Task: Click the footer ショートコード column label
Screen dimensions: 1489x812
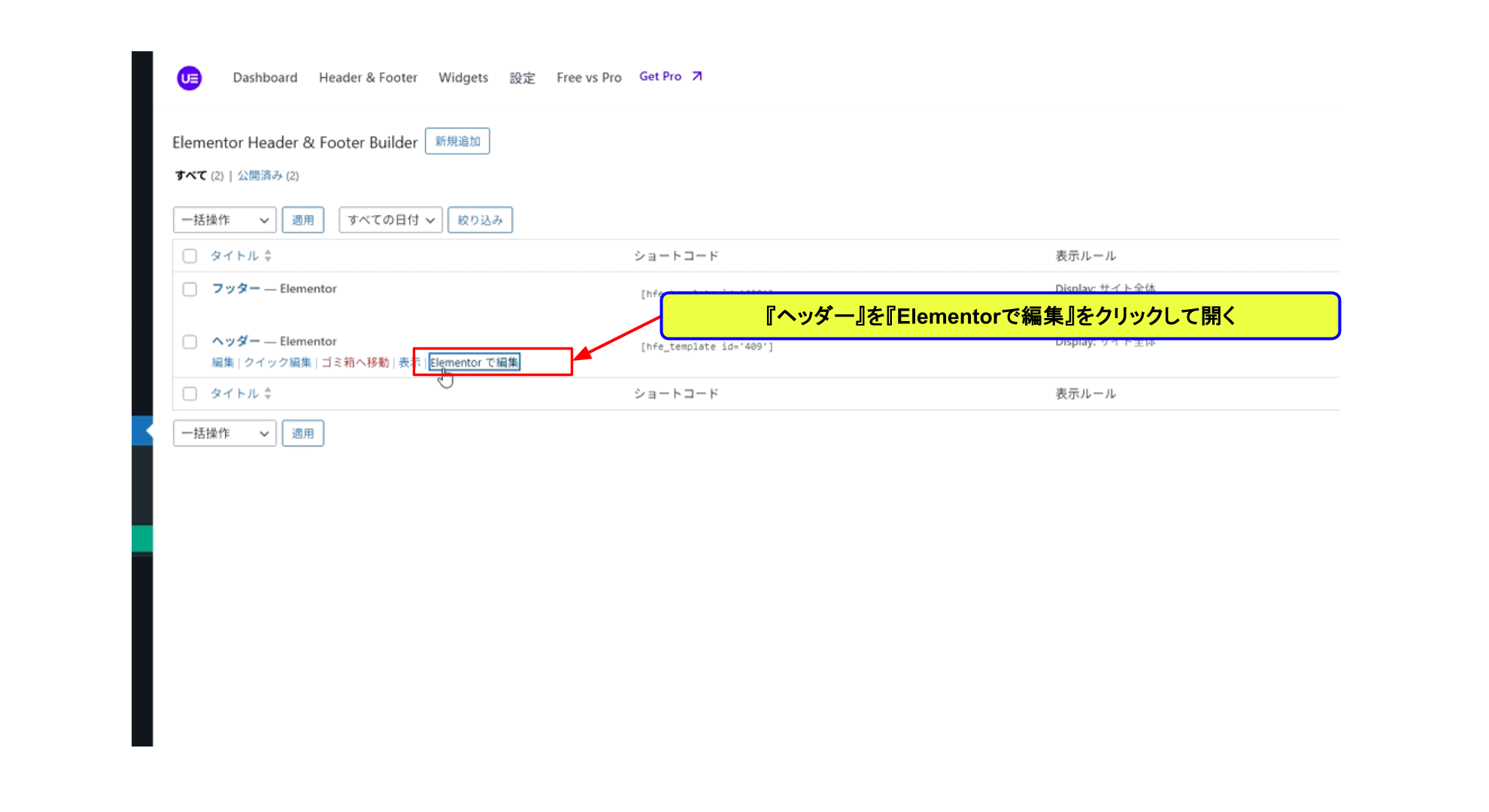Action: point(676,393)
